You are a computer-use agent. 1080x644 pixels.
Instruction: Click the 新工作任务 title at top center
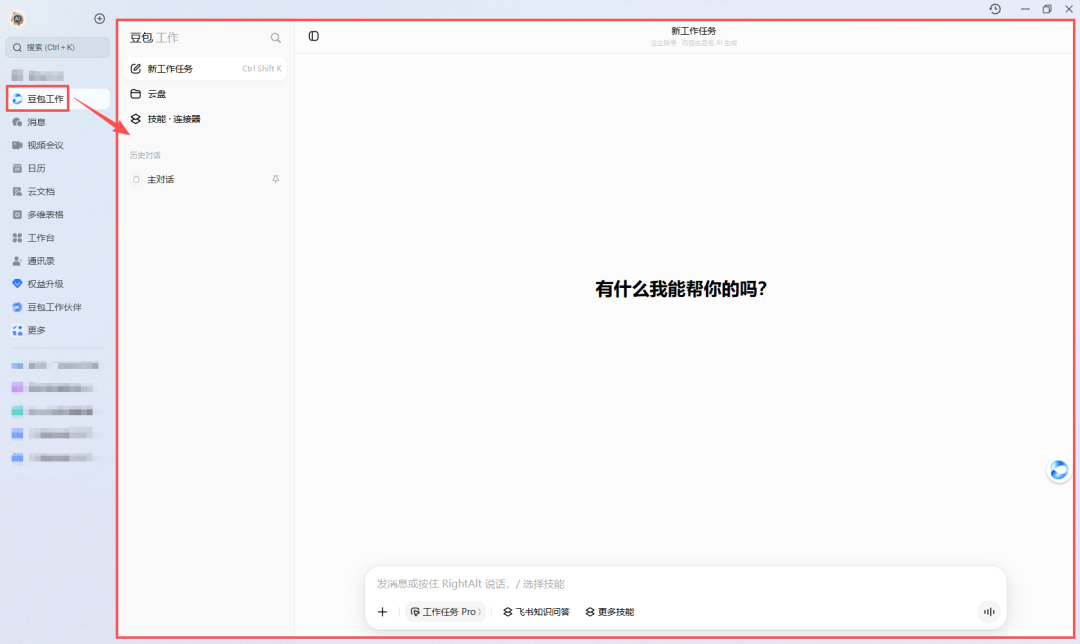click(x=694, y=31)
